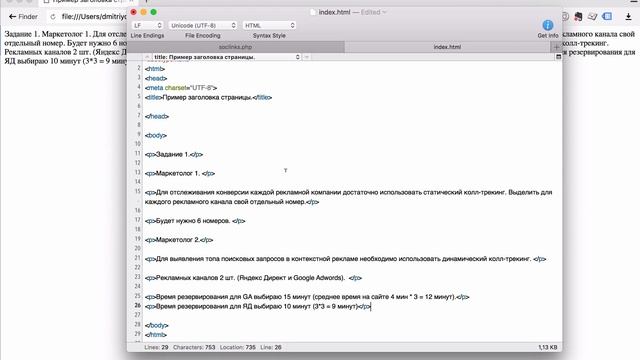The image size is (640, 360).
Task: Open a new browser tab with plus
Action: coord(146,2)
